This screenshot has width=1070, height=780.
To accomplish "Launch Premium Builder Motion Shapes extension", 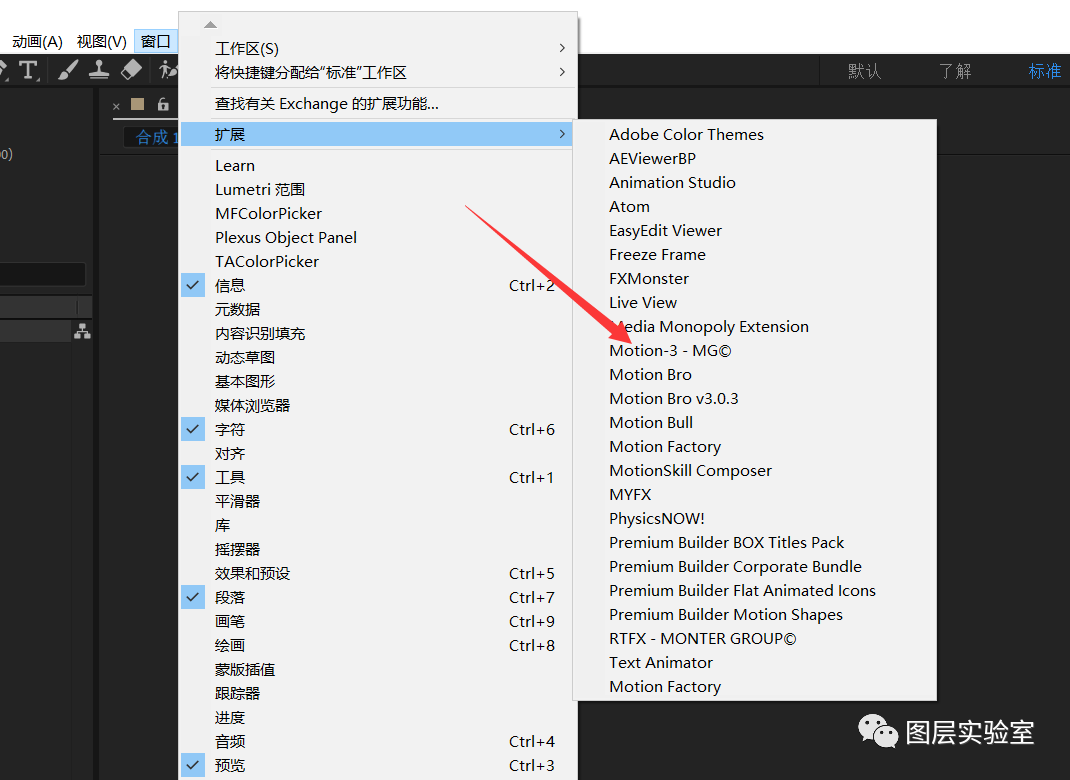I will point(755,614).
